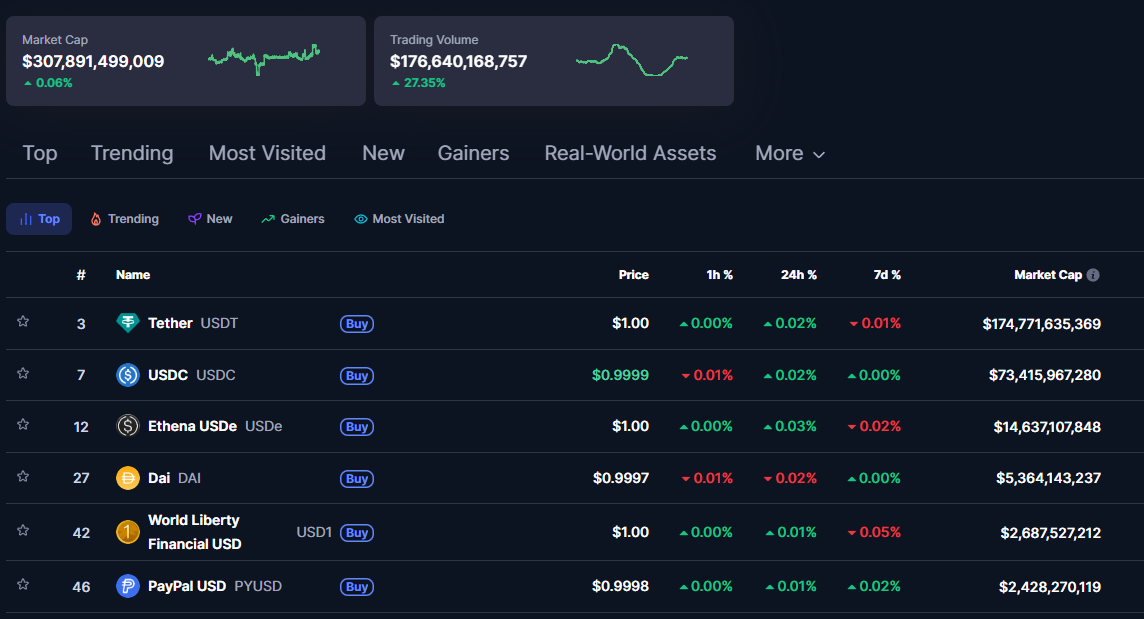The width and height of the screenshot is (1144, 619).
Task: Switch to the Gainers main tab
Action: (474, 153)
